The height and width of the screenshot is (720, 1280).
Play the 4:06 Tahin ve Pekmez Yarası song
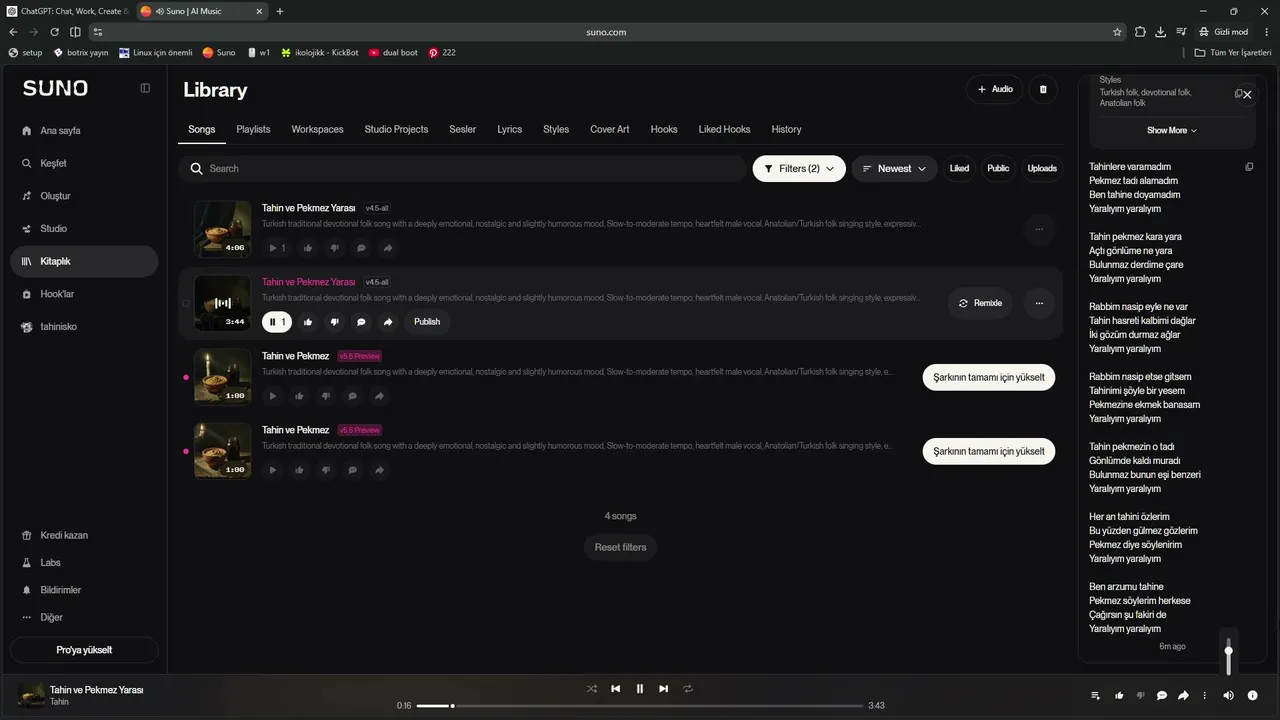277,248
